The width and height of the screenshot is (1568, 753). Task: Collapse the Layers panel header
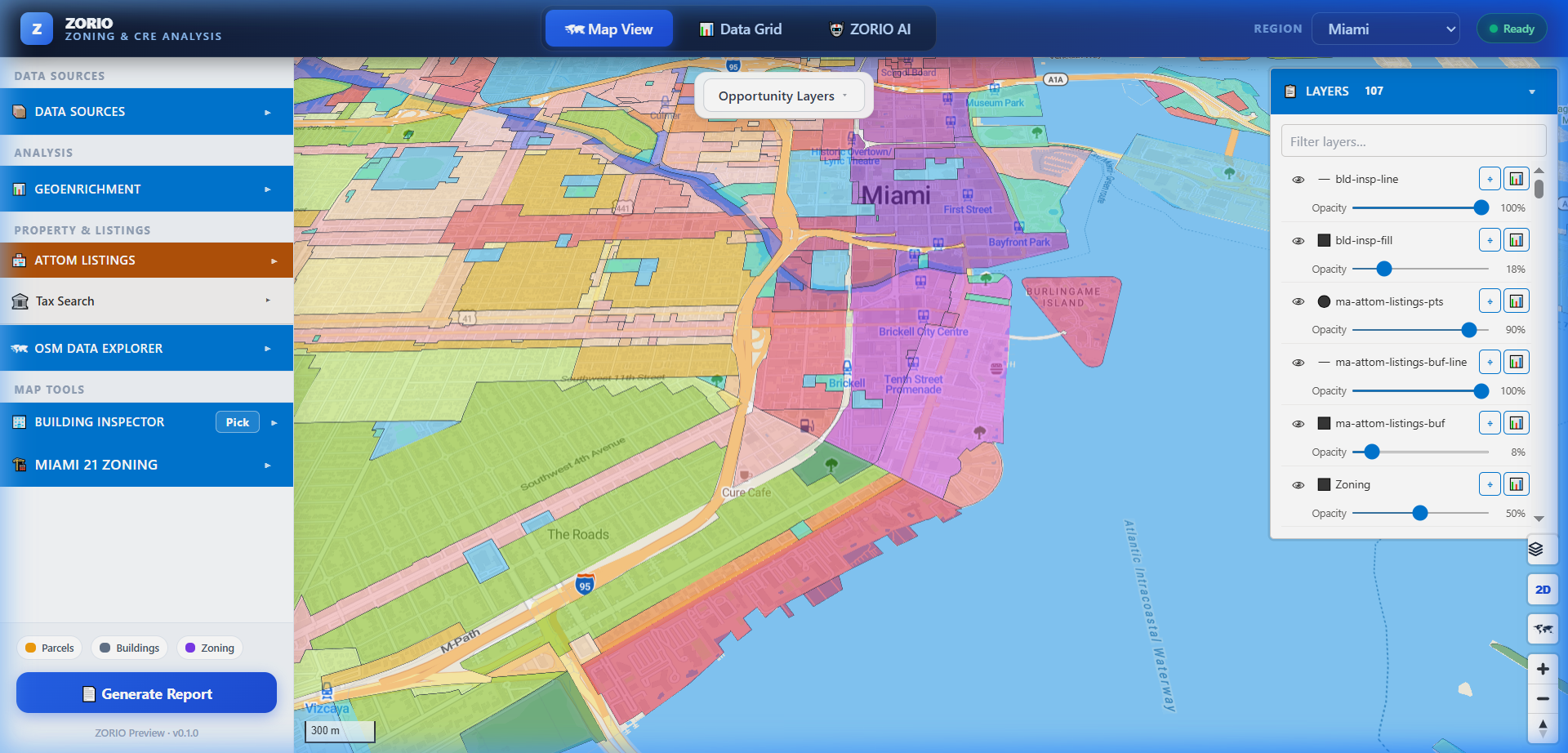point(1414,91)
